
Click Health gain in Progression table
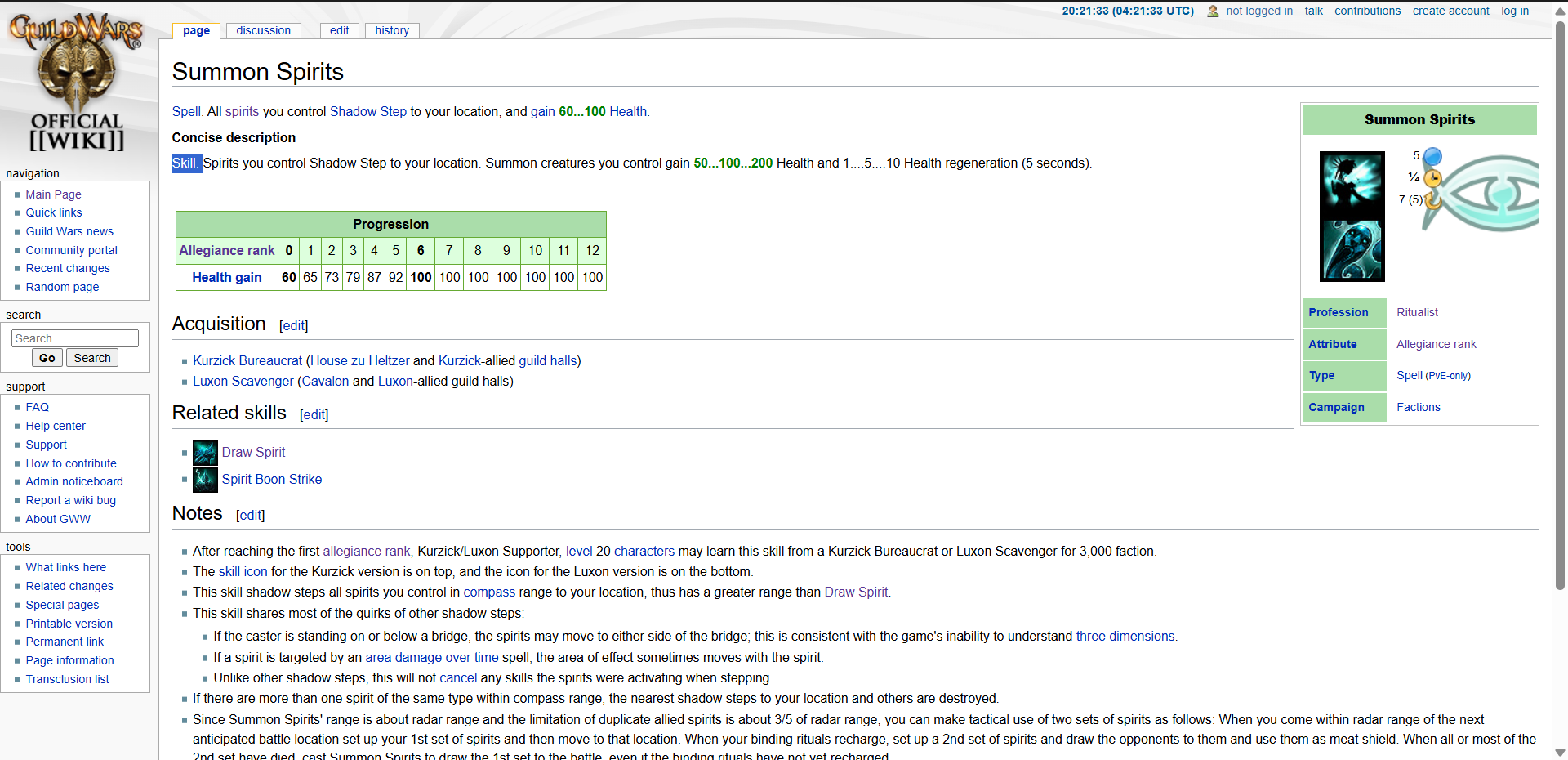click(227, 277)
